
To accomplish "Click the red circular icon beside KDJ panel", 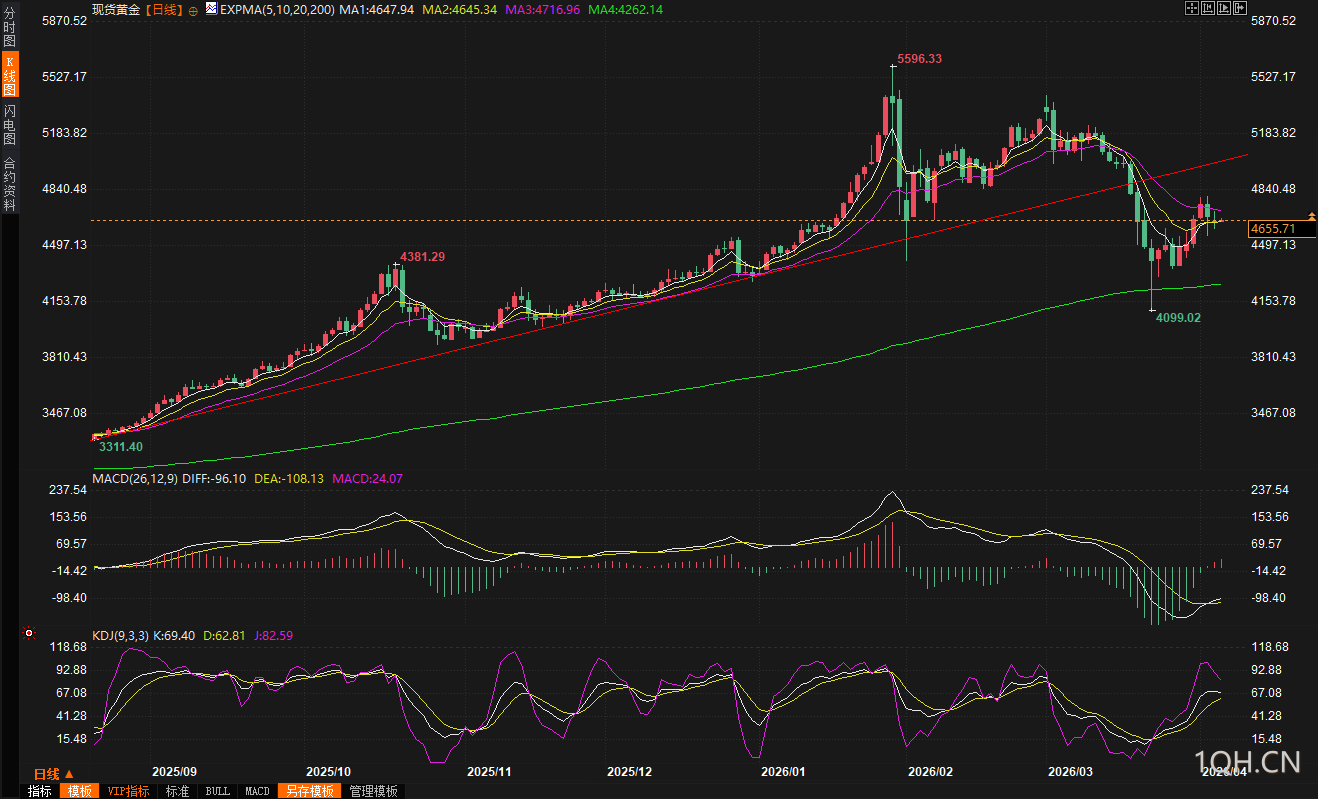I will [29, 633].
